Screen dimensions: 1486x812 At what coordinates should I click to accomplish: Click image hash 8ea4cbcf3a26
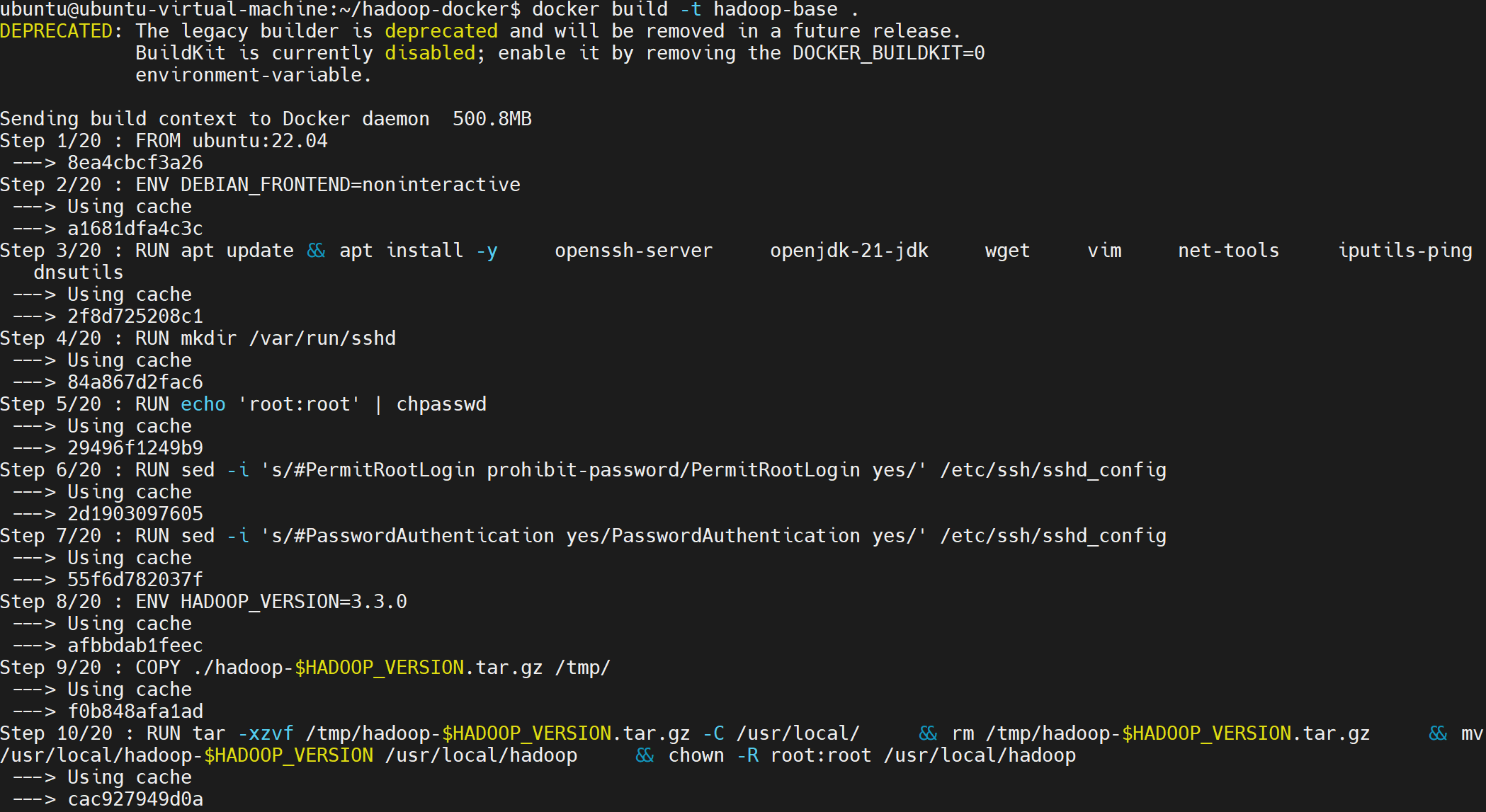pyautogui.click(x=135, y=163)
